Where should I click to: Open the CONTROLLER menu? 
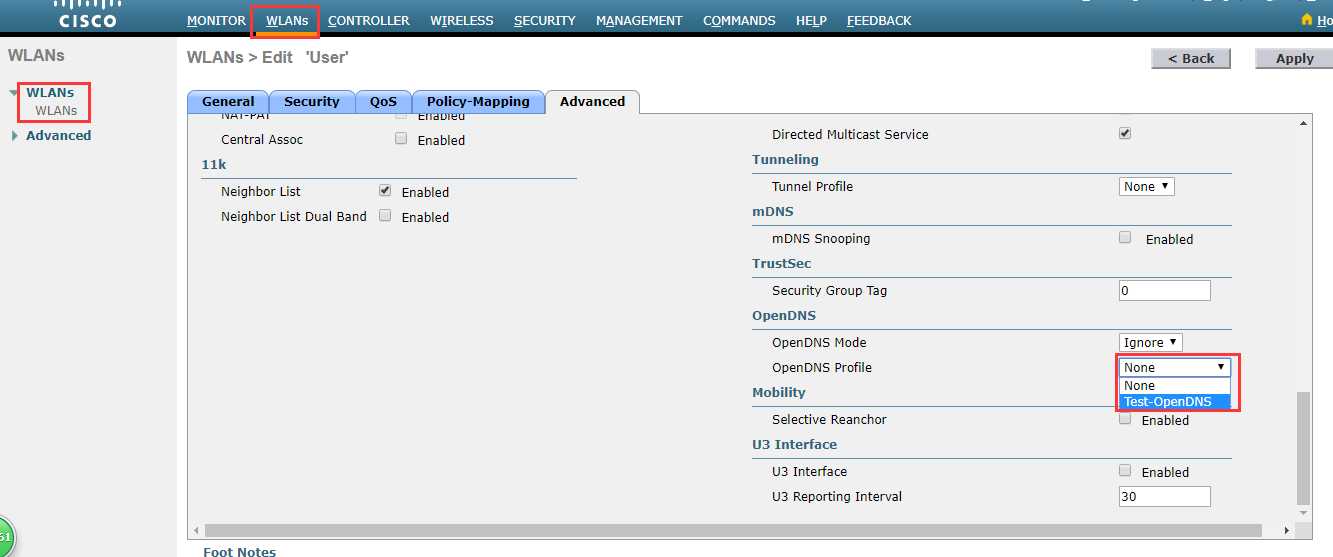(368, 20)
